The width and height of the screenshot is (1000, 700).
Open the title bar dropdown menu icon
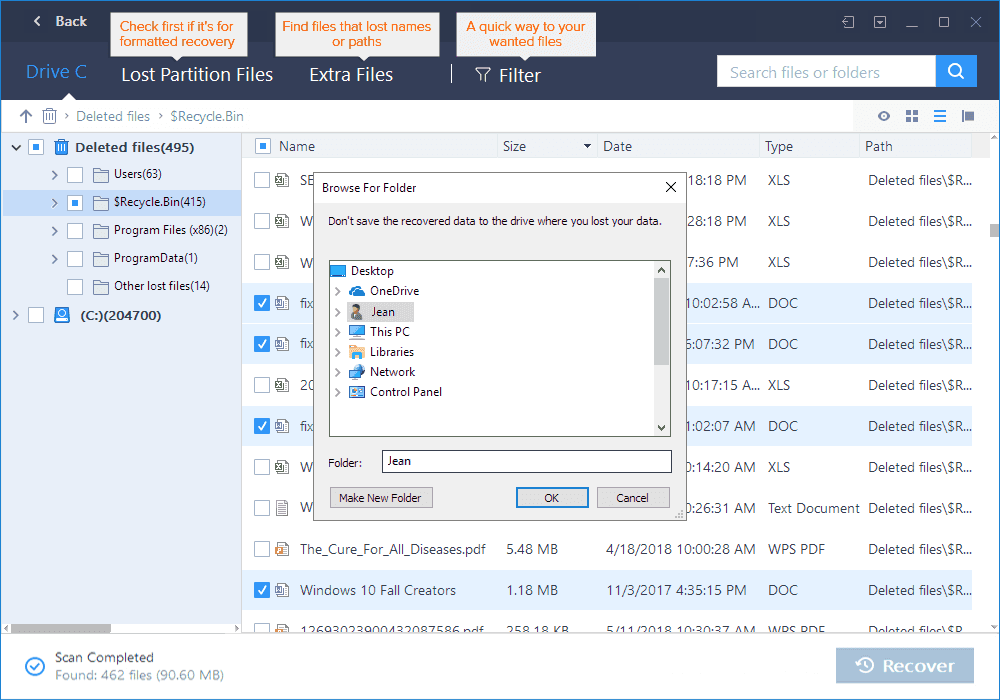(879, 22)
